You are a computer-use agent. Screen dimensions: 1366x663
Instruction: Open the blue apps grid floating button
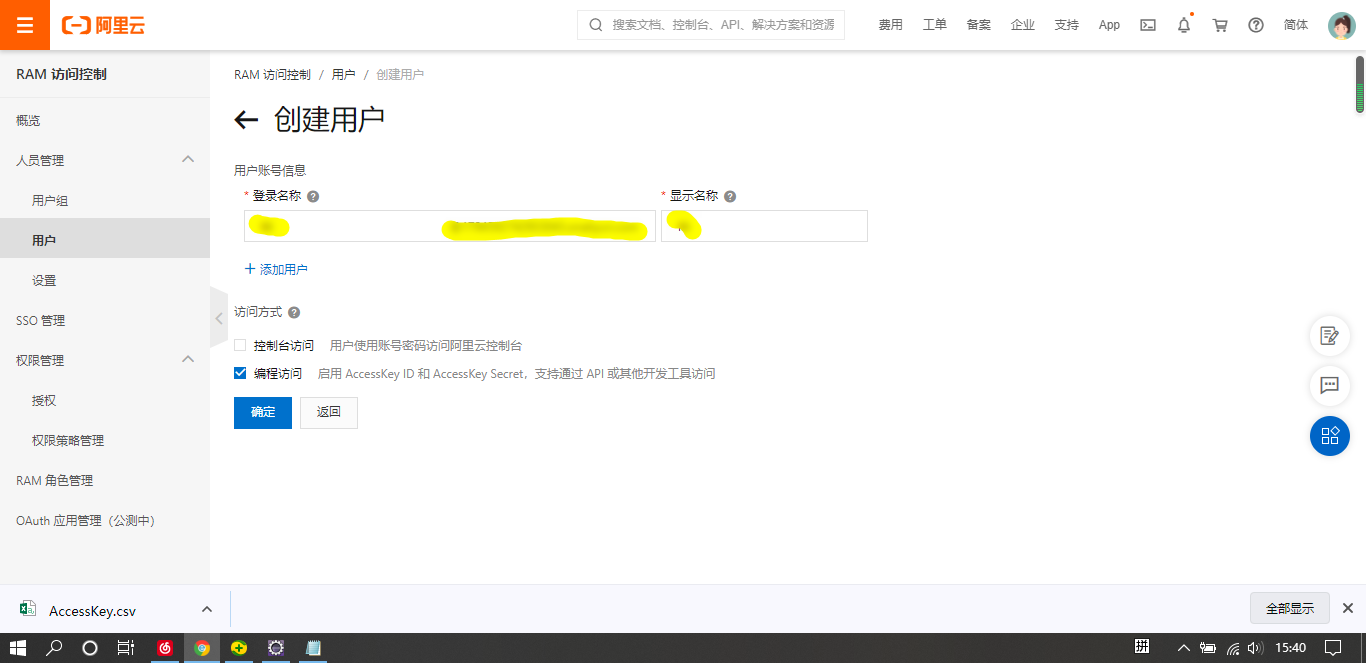pyautogui.click(x=1330, y=436)
